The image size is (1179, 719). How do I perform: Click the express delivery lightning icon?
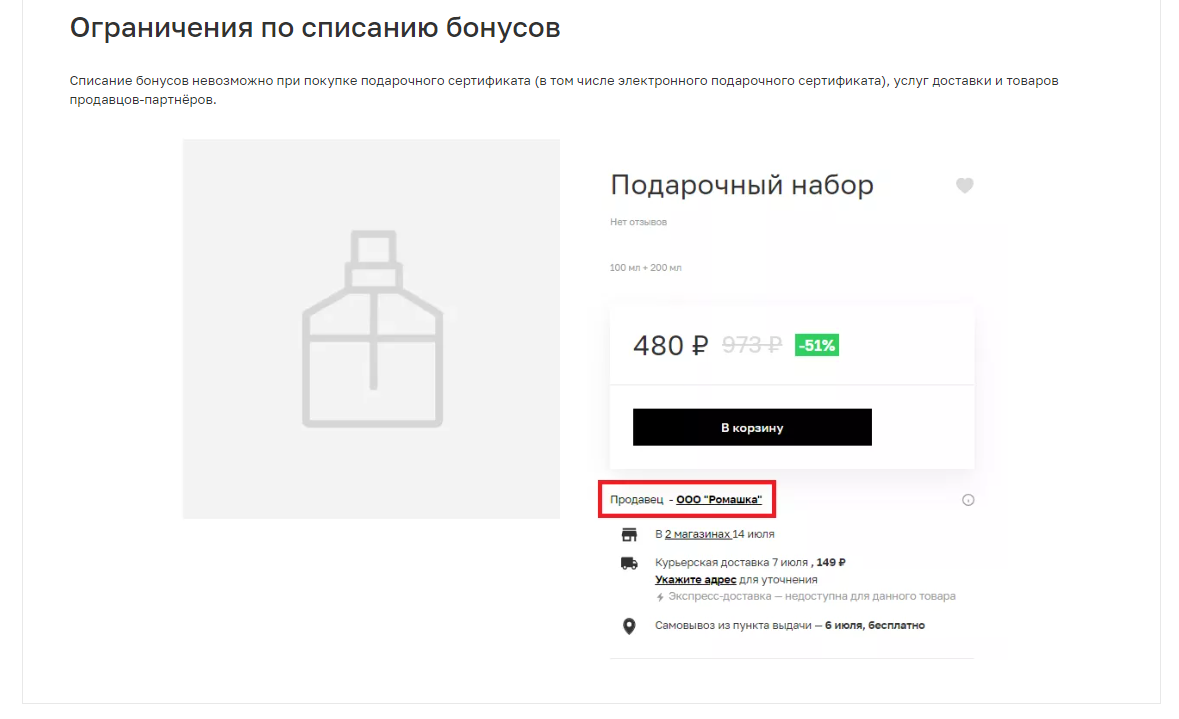[x=660, y=597]
